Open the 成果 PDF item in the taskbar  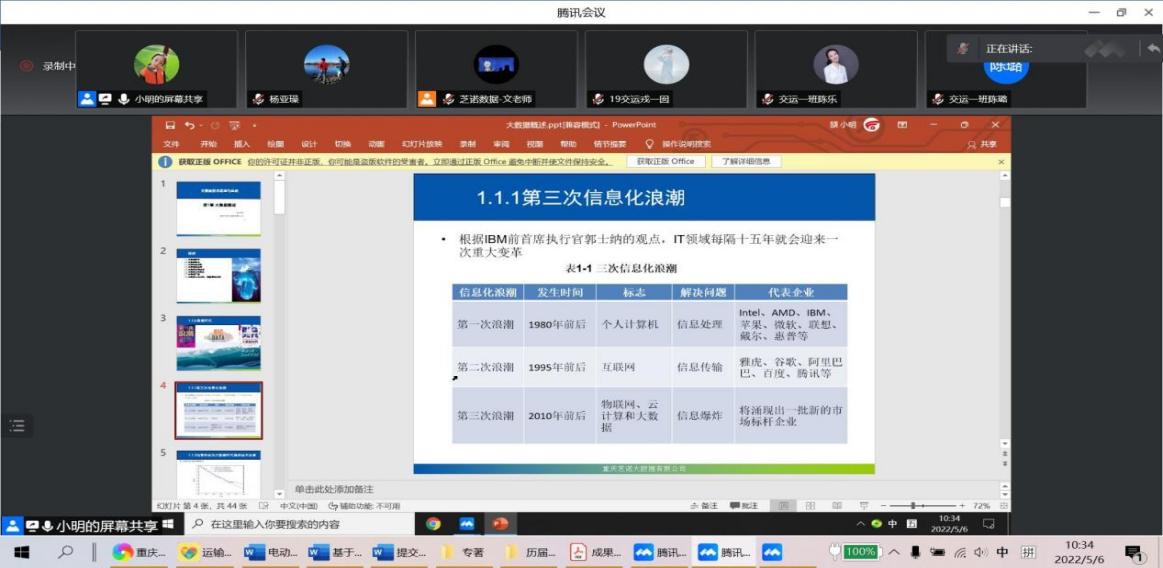pyautogui.click(x=597, y=552)
